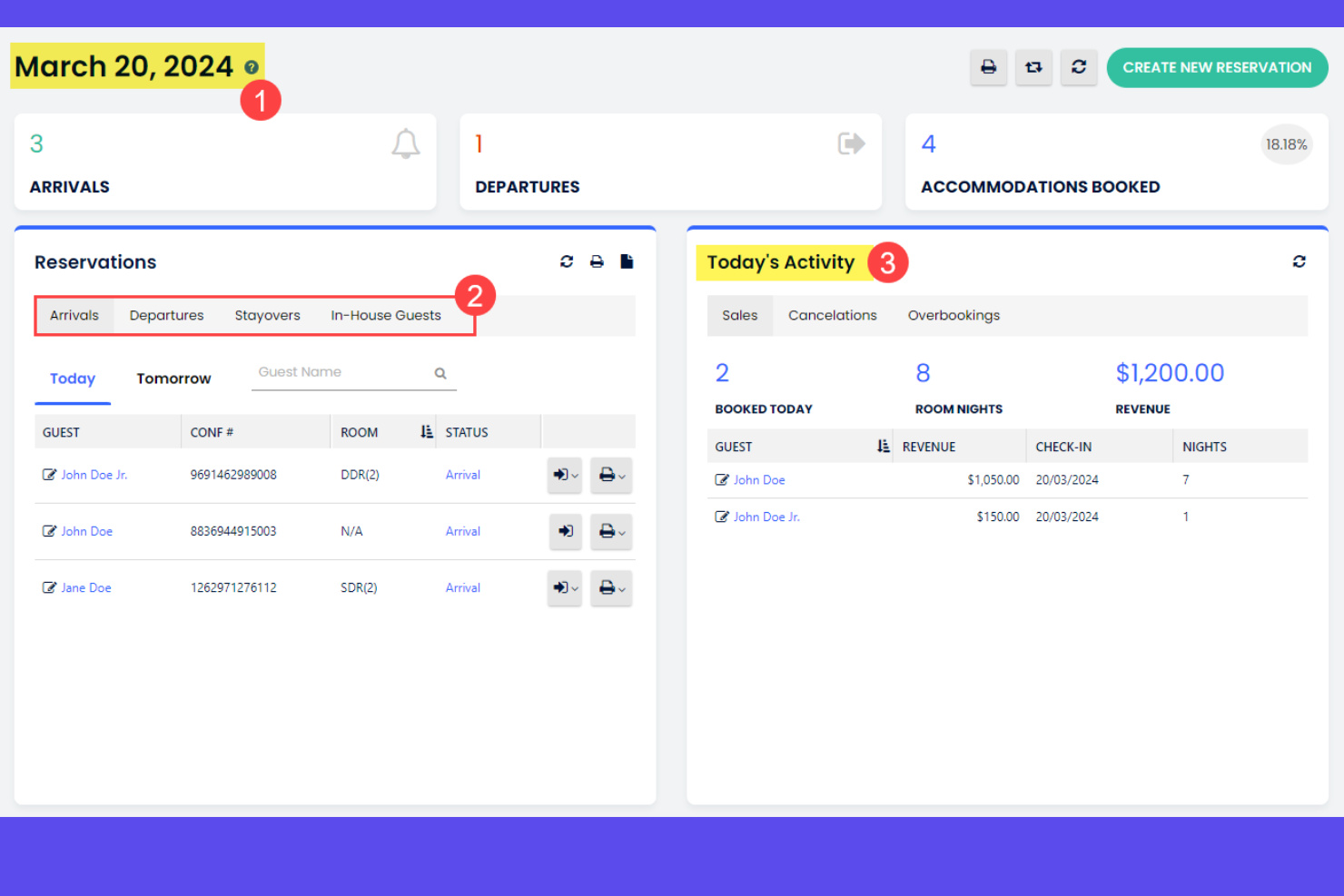Refresh the Reservations panel

pos(567,261)
